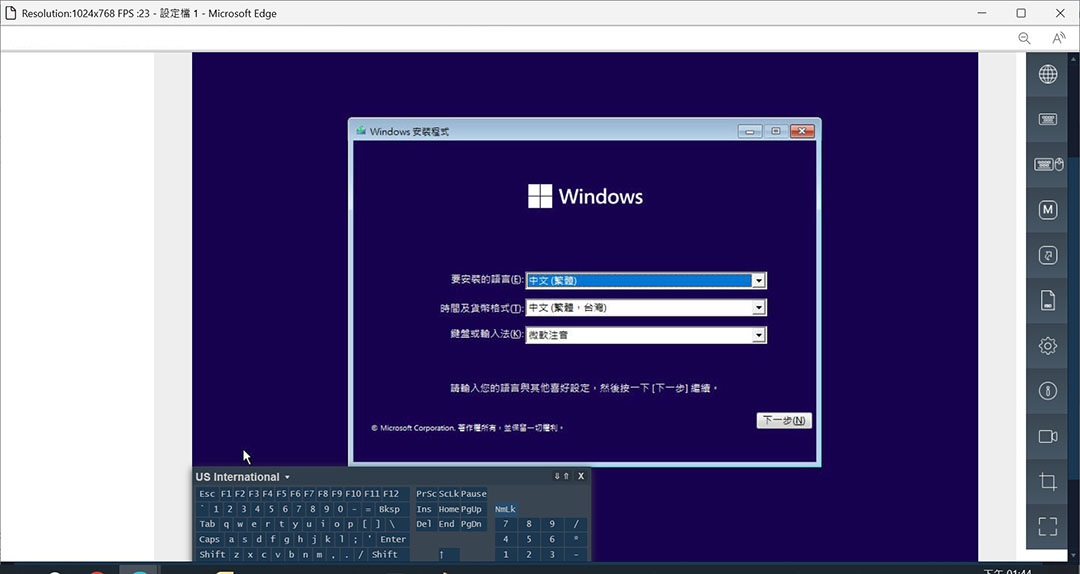
Task: Click the keyboard and mouse icon
Action: (x=1048, y=164)
